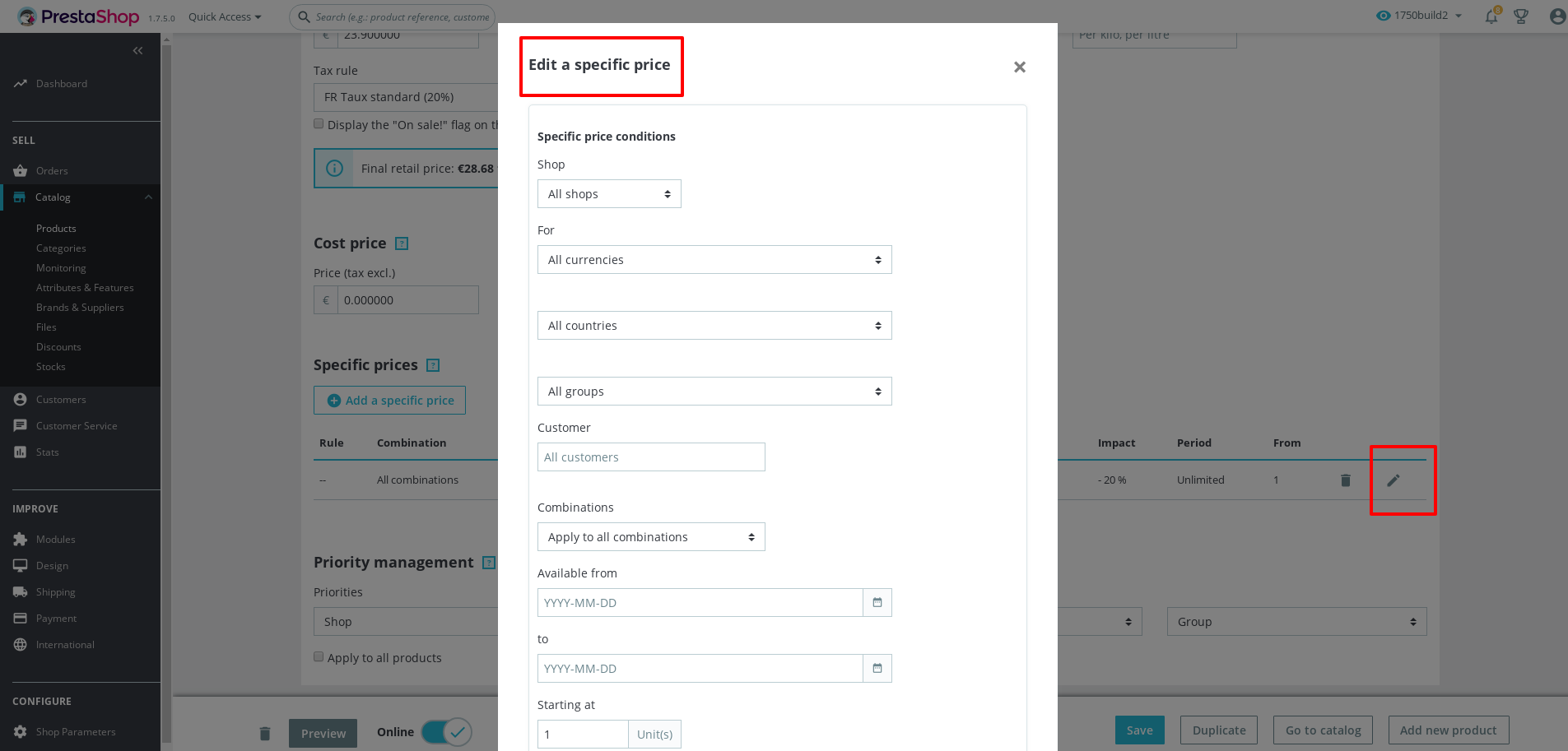
Task: Open the All currencies dropdown
Action: [714, 259]
